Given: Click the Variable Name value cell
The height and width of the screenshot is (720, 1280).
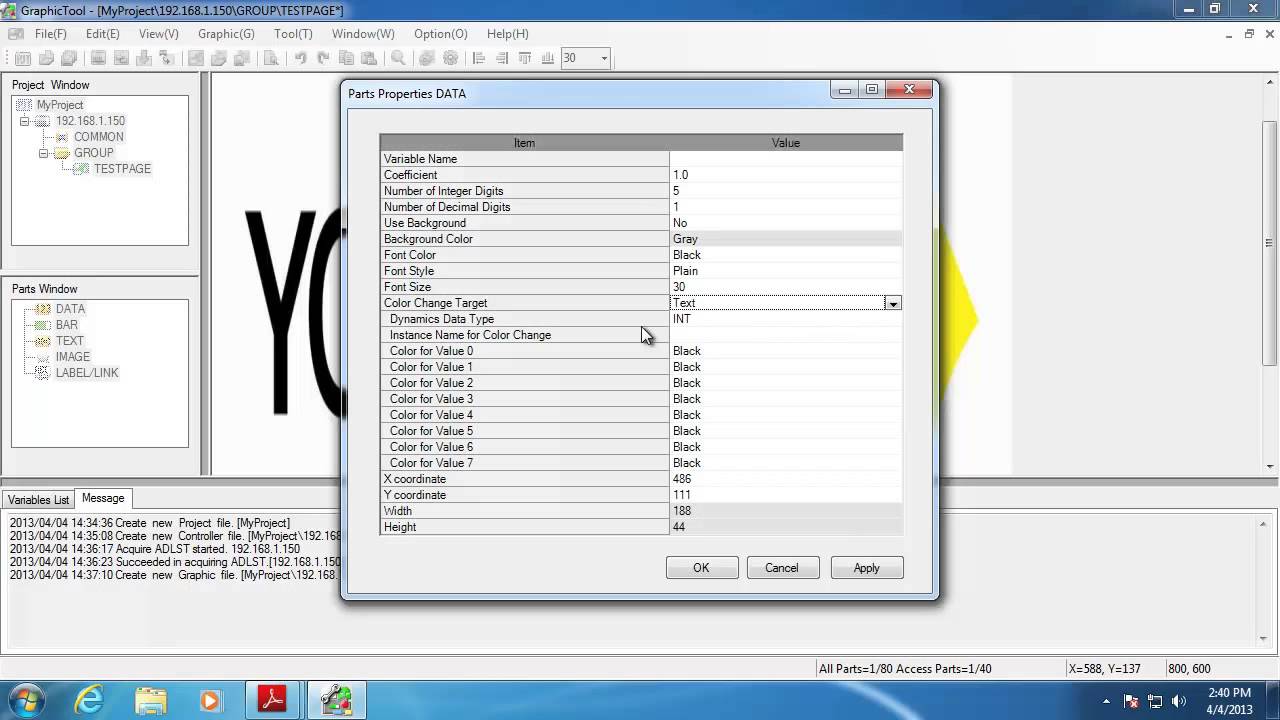Looking at the screenshot, I should 786,159.
